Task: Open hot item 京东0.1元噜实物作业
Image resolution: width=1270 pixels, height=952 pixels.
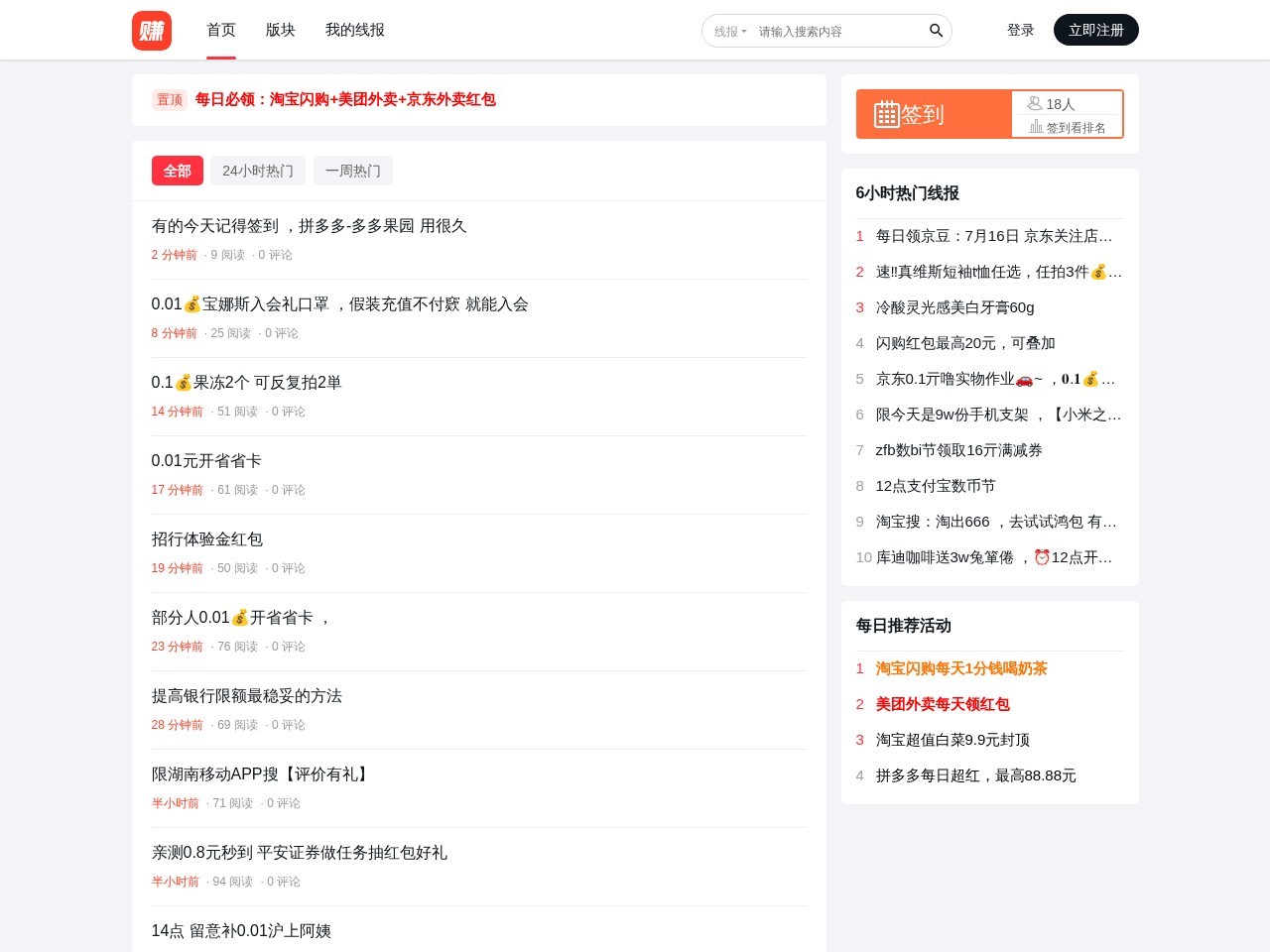Action: 996,379
